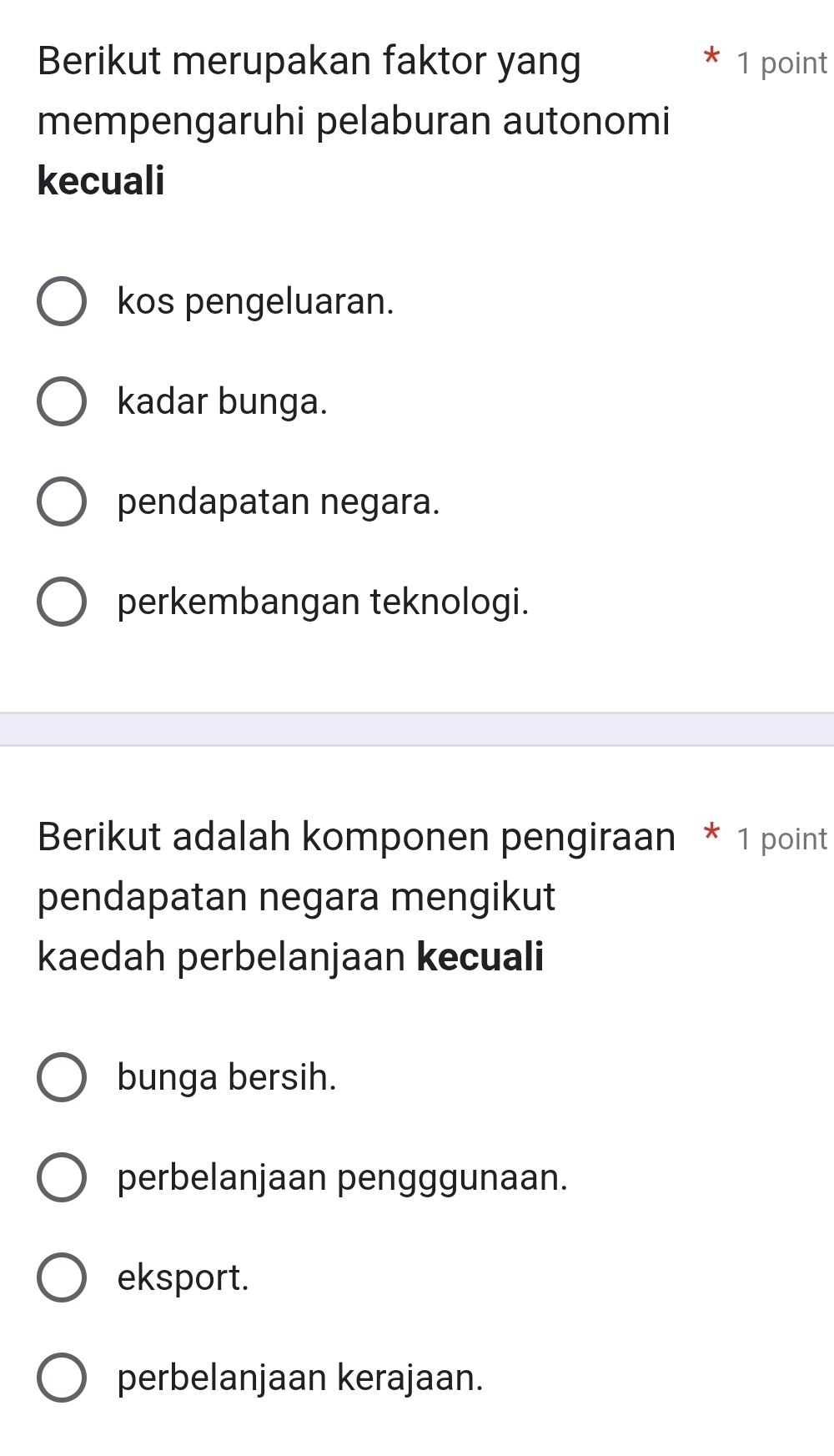Viewport: 834px width, 1456px height.
Task: Click red required asterisk of komponen pengiraan question
Action: [711, 834]
